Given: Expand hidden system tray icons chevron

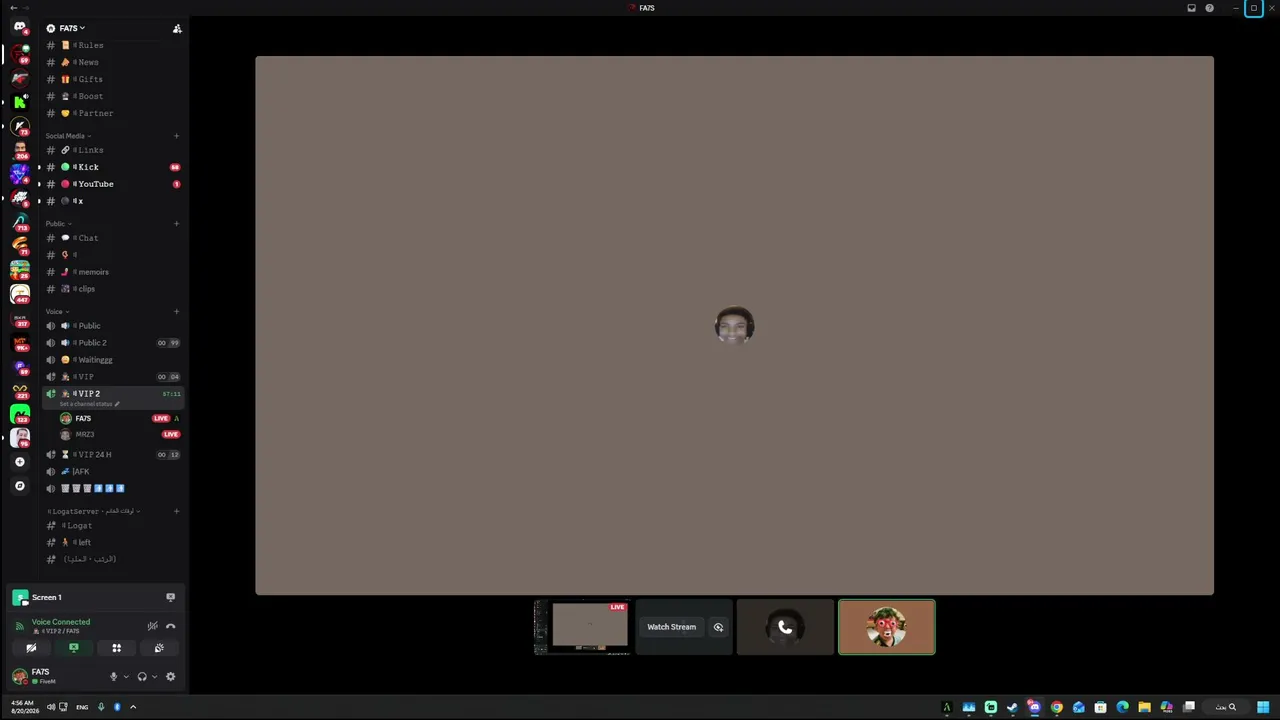Looking at the screenshot, I should coord(132,707).
